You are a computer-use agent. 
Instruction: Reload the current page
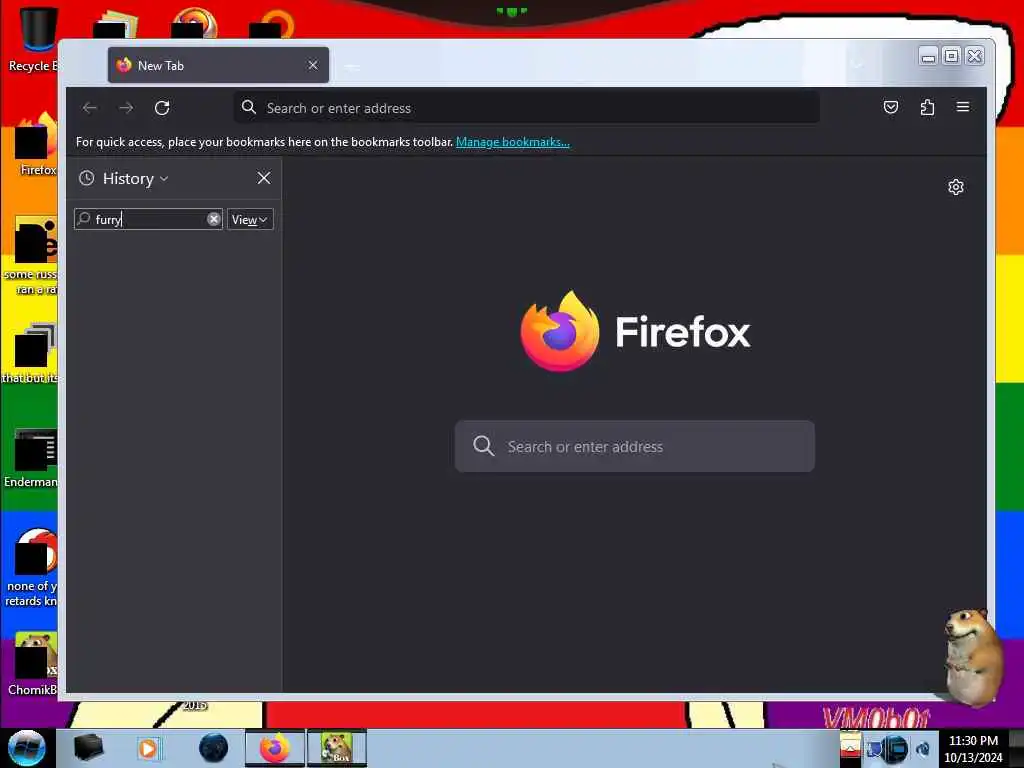(162, 108)
